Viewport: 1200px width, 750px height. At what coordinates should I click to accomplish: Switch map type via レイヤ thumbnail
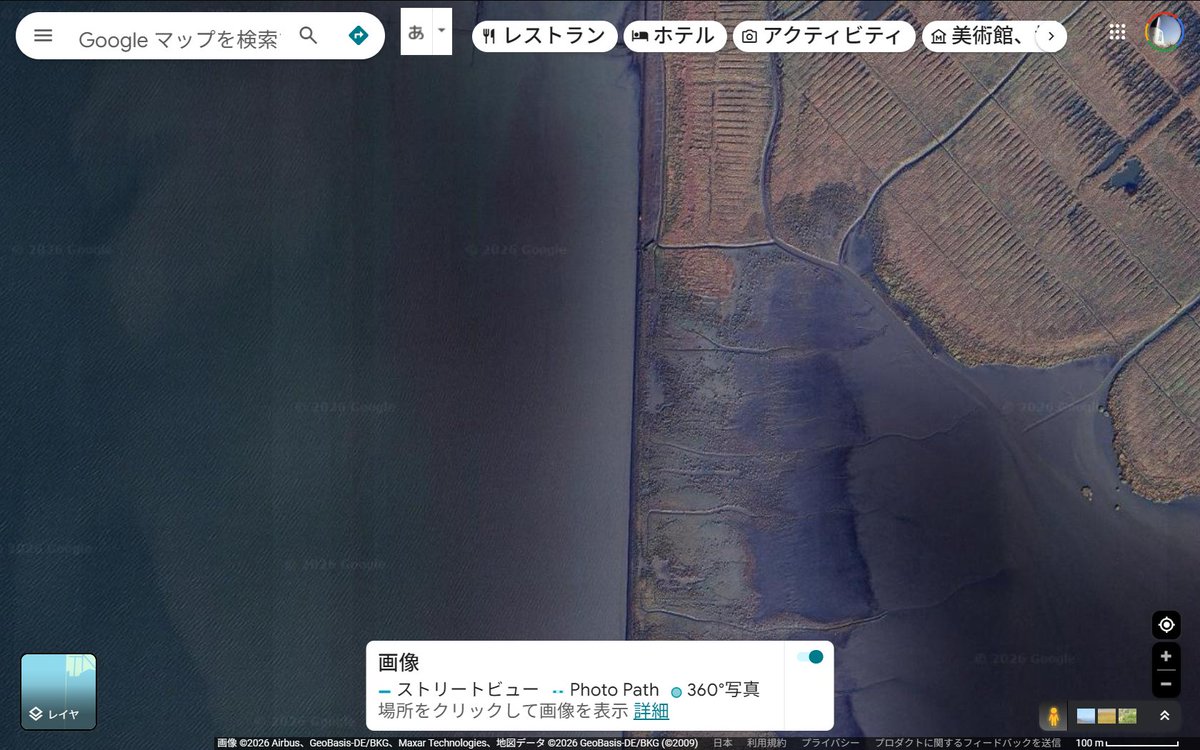tap(59, 692)
